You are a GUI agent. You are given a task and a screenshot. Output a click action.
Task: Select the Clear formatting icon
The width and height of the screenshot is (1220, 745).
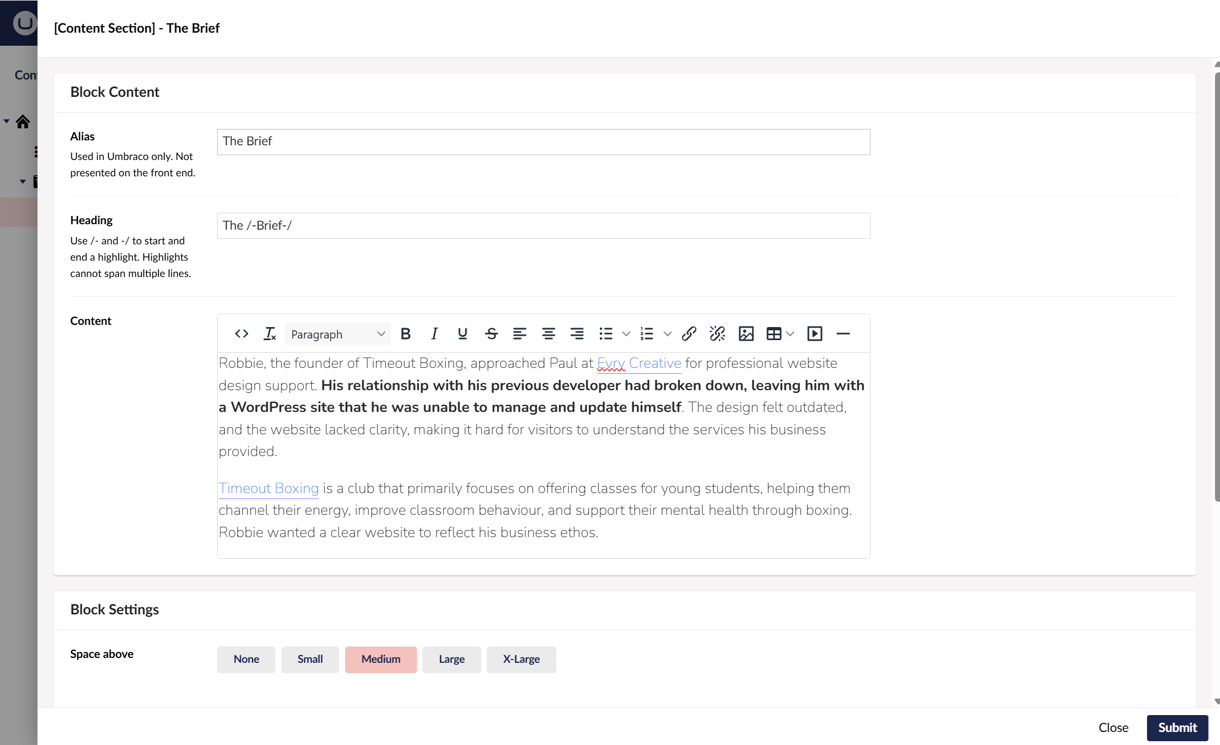coord(269,333)
